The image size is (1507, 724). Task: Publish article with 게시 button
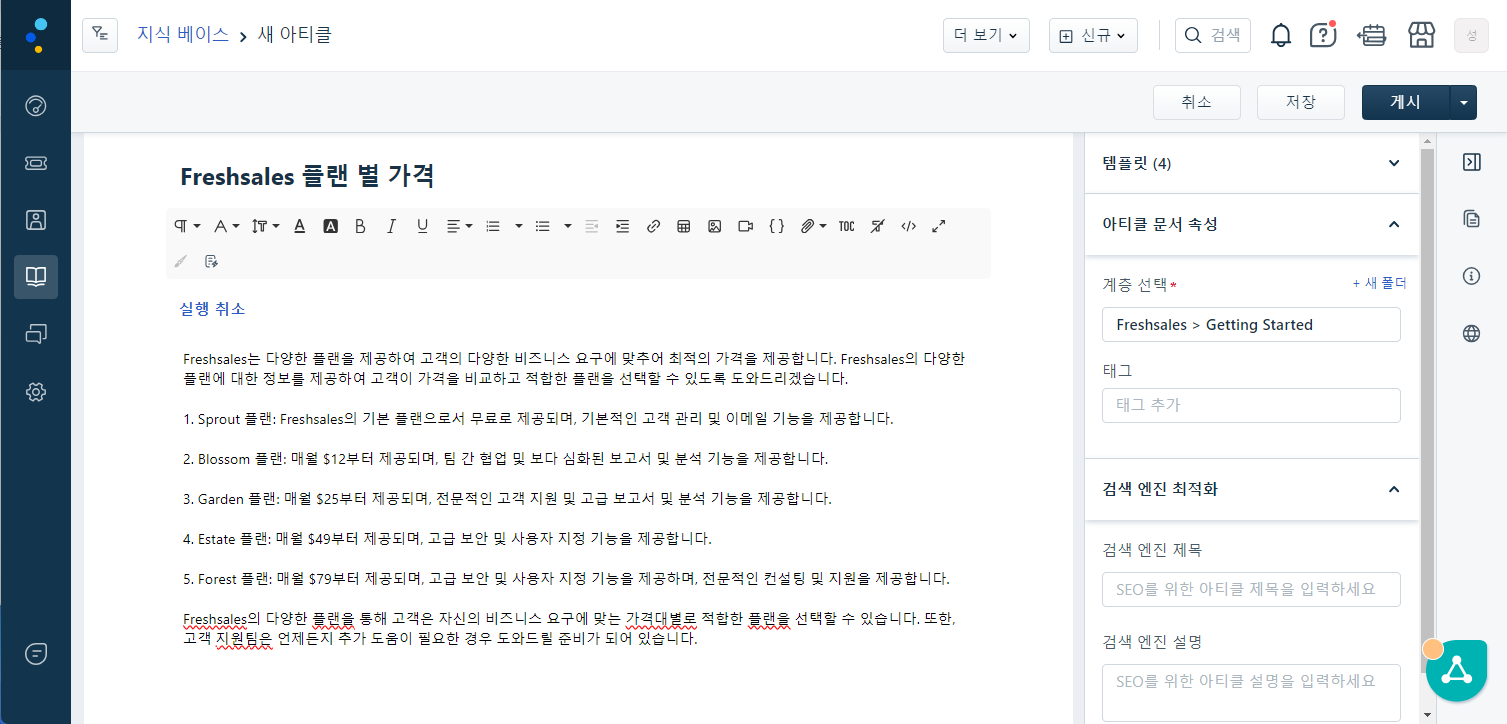coord(1406,102)
